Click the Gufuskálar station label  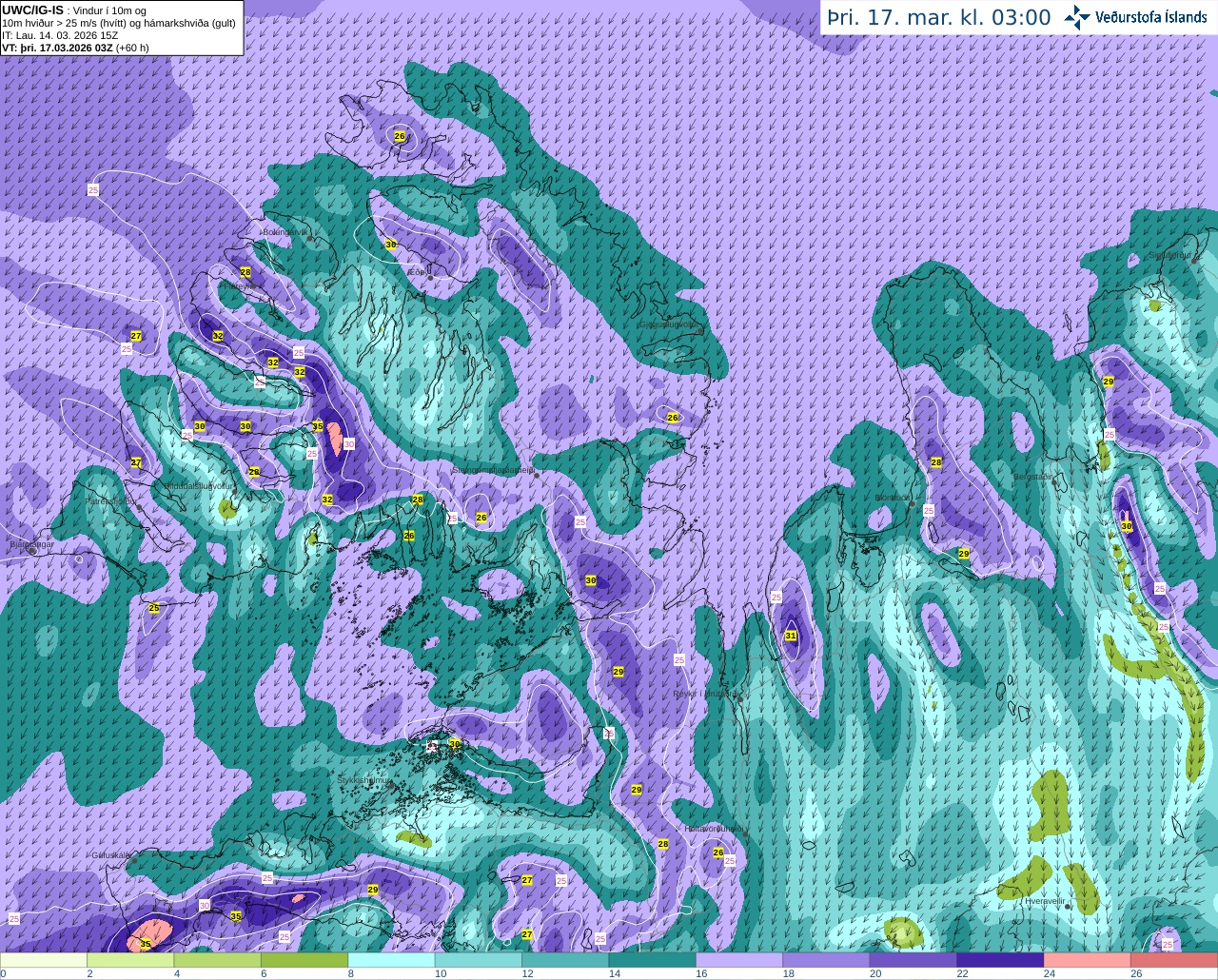coord(111,854)
